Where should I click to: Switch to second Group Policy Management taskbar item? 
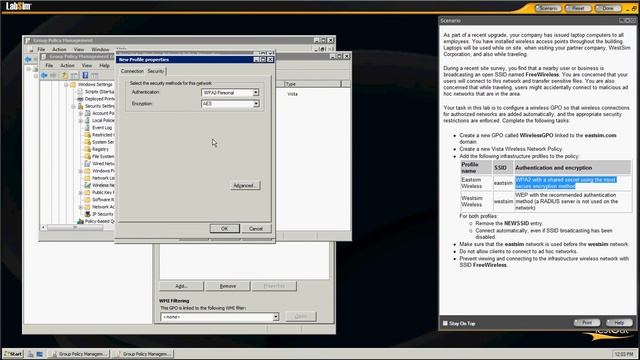click(x=143, y=354)
